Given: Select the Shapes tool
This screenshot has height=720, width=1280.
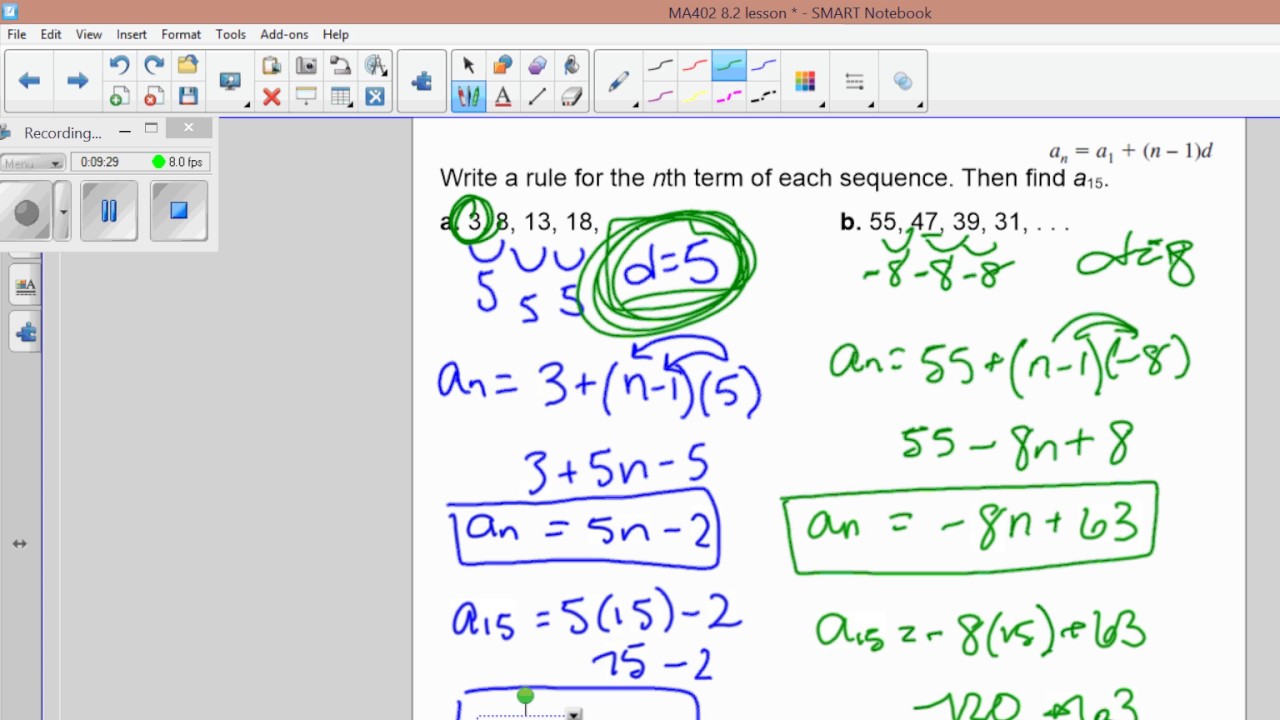Looking at the screenshot, I should pyautogui.click(x=503, y=65).
